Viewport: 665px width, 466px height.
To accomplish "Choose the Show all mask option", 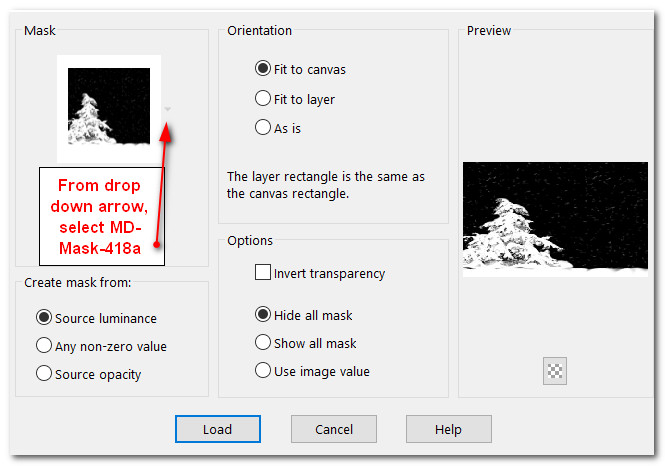I will click(x=264, y=343).
